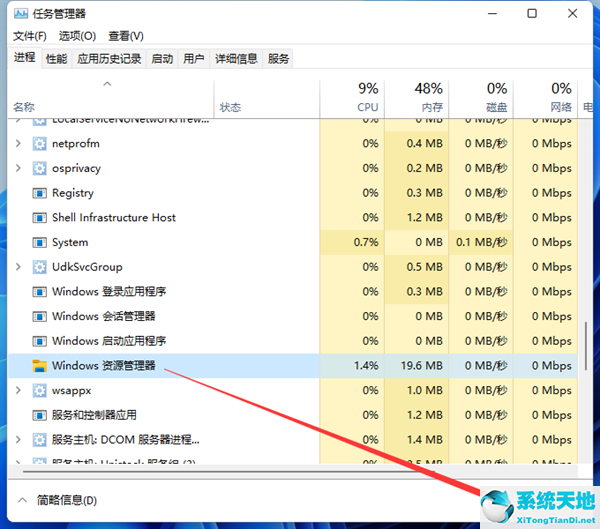Sort by the 磁盘 column header
Screen dimensions: 600x529
(x=481, y=99)
